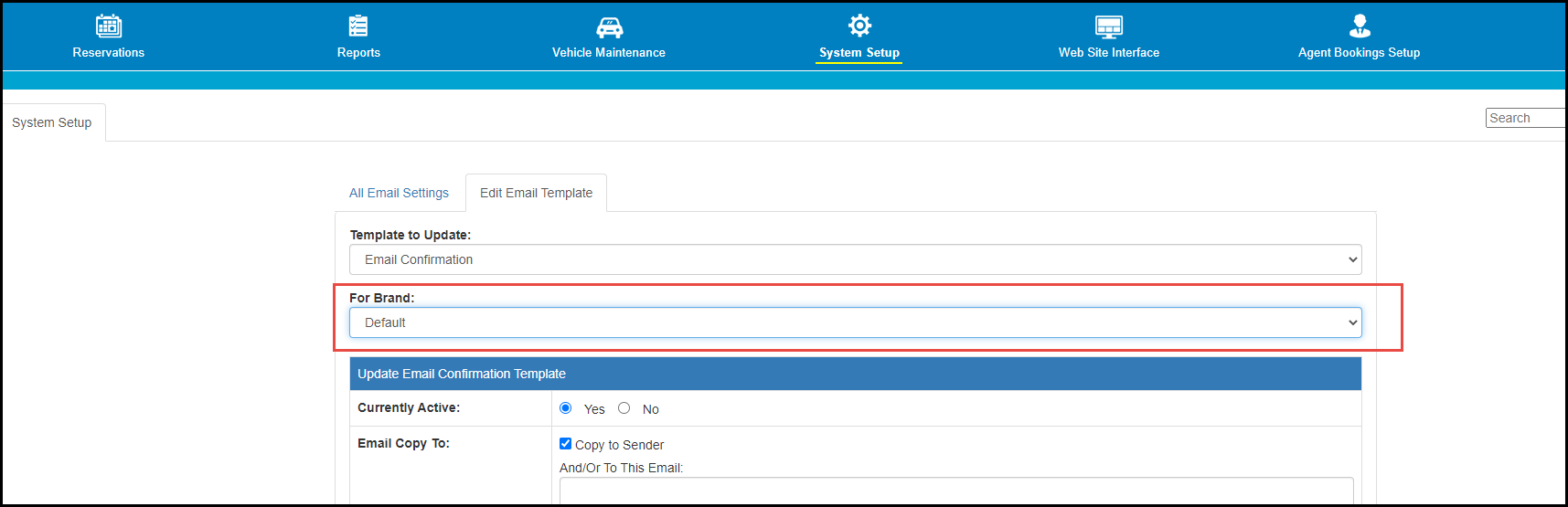Click the Reports clipboard icon
Screen dimensions: 1568x507
coord(358,26)
